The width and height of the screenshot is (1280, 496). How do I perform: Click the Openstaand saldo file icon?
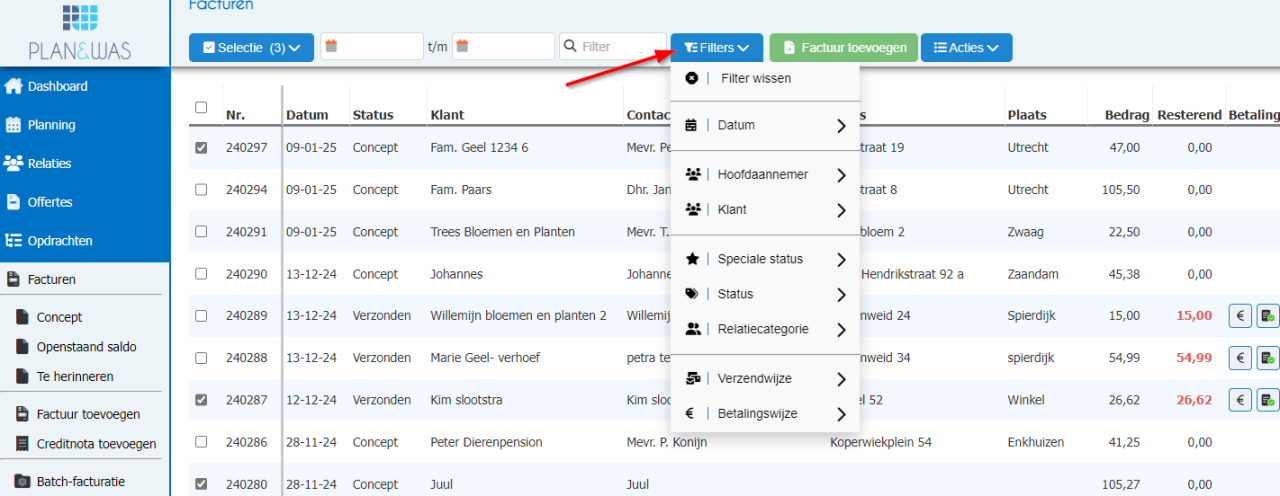tap(21, 347)
